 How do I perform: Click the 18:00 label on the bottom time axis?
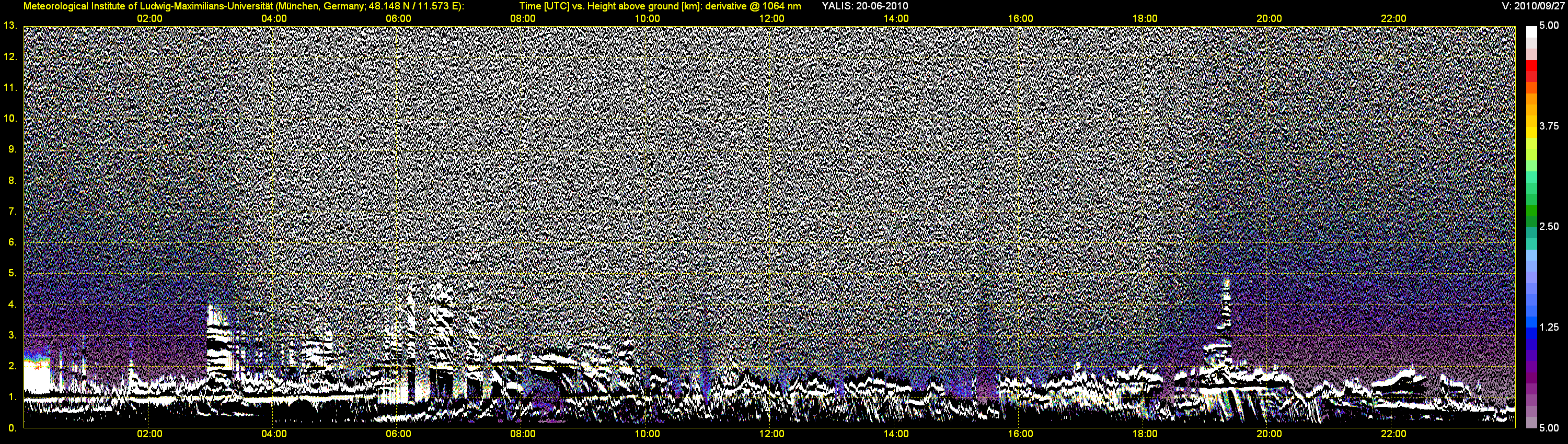(1144, 434)
